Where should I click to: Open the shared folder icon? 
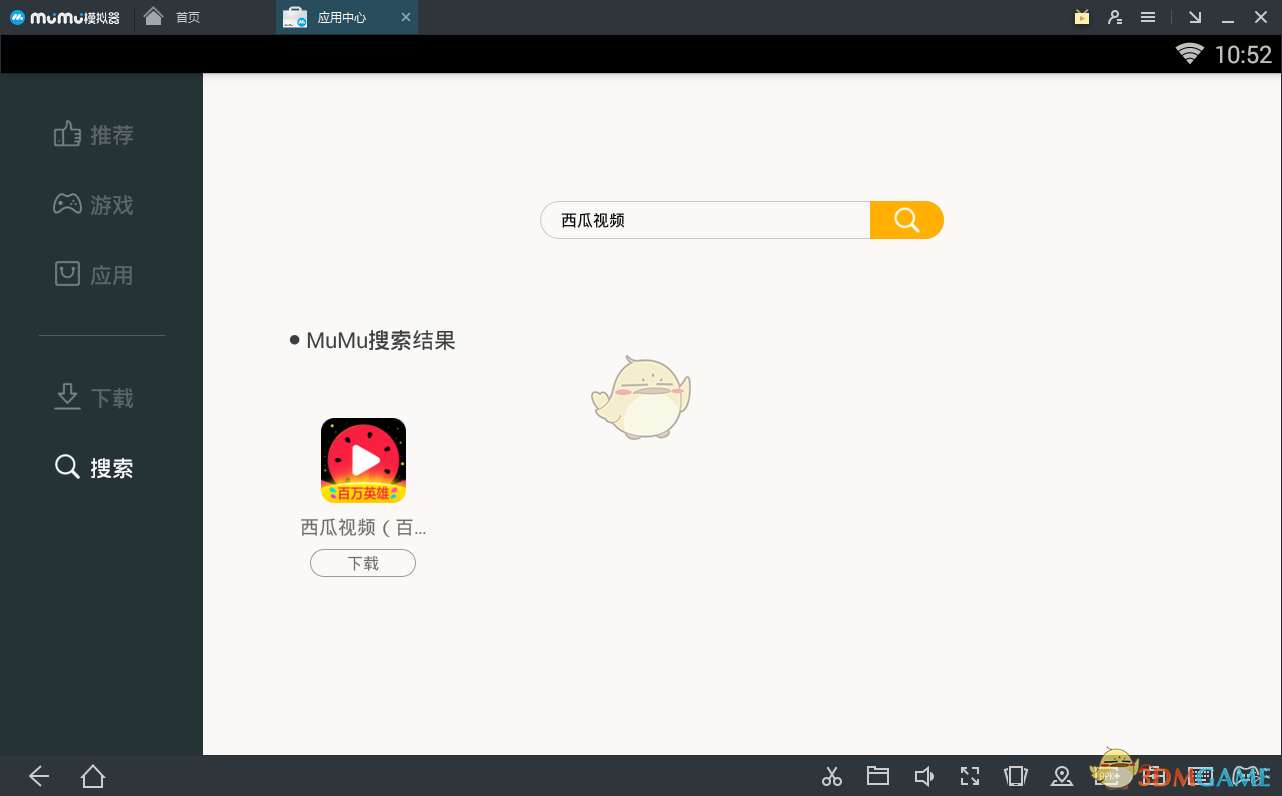(878, 776)
